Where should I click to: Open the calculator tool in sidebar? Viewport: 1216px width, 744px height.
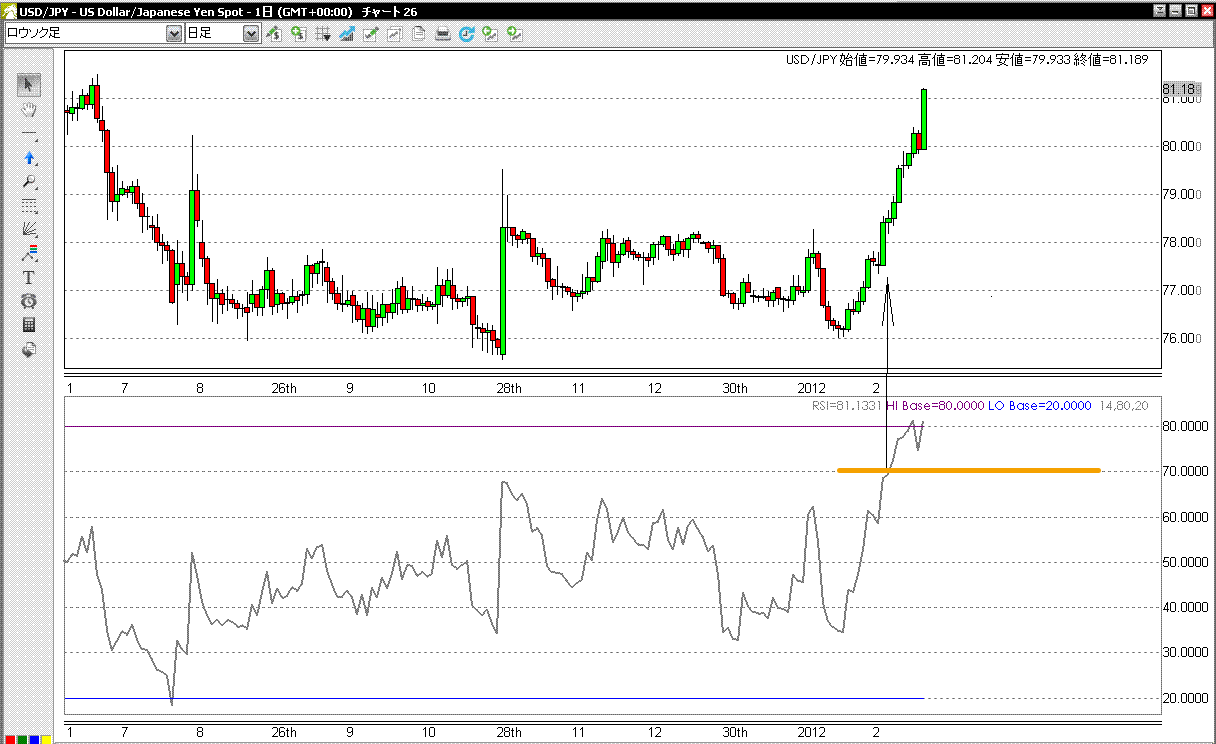tap(29, 325)
